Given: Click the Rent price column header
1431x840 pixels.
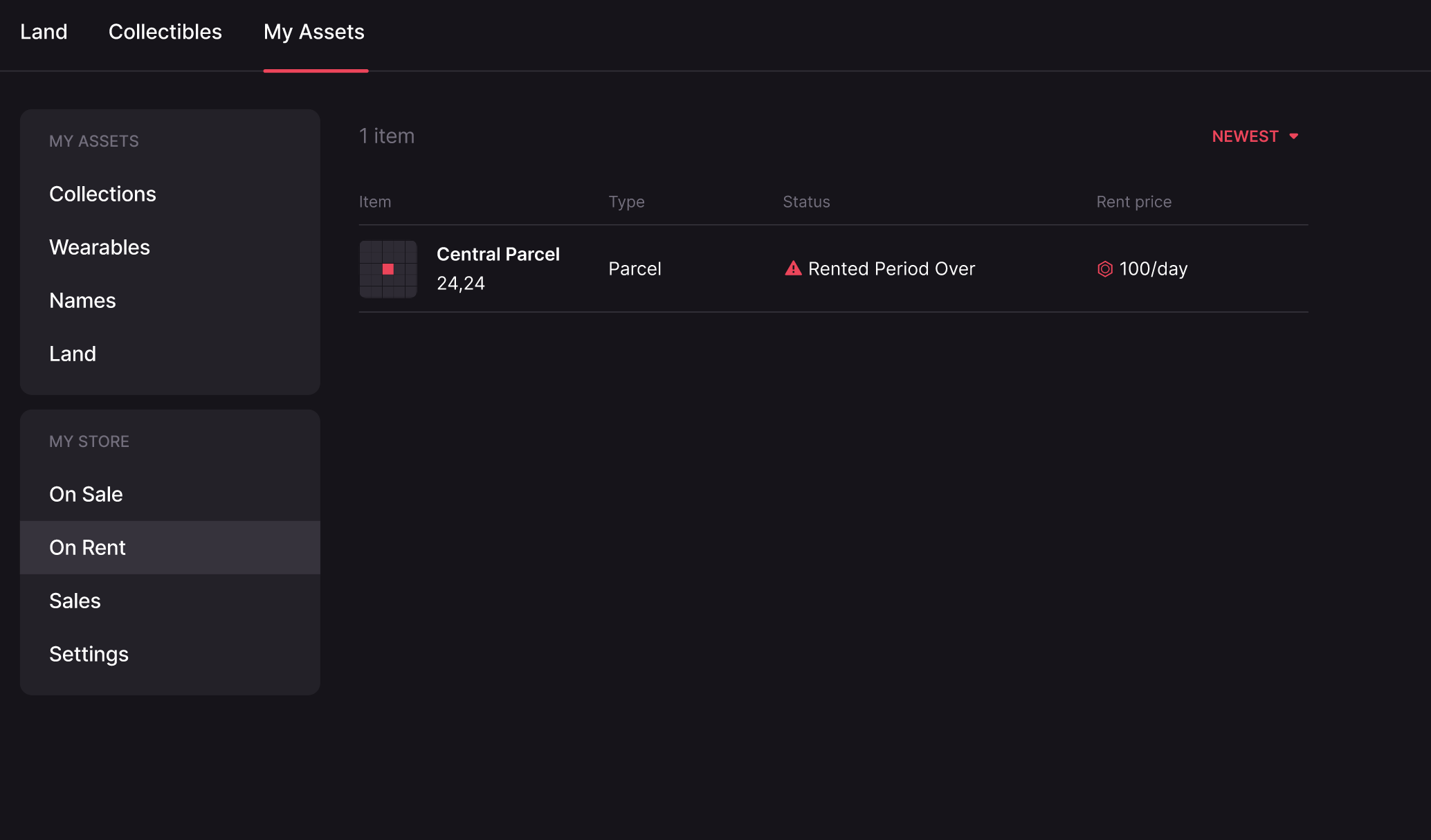Looking at the screenshot, I should [x=1133, y=202].
